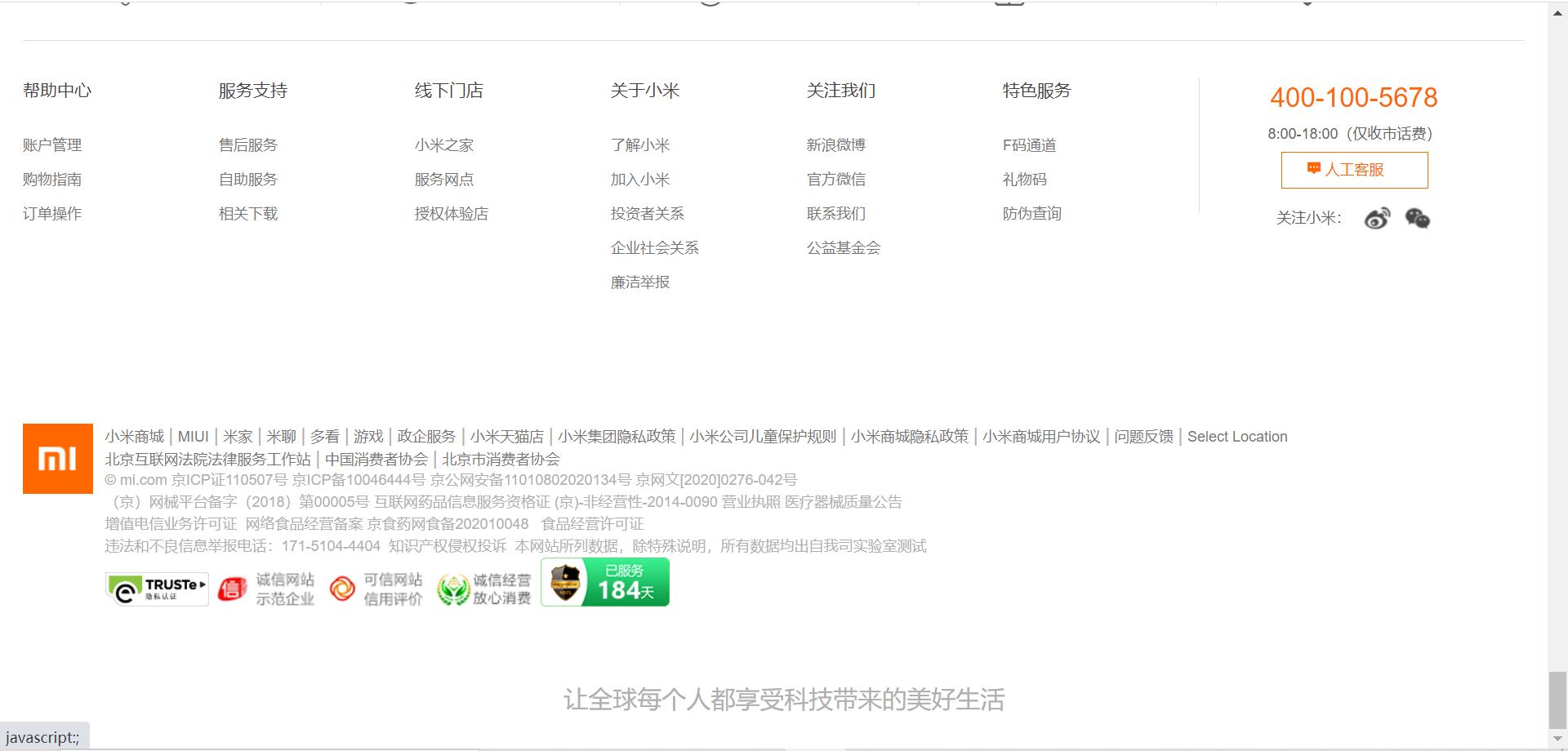This screenshot has height=751, width=1568.
Task: Open 食品经营许可证 link
Action: tap(592, 524)
